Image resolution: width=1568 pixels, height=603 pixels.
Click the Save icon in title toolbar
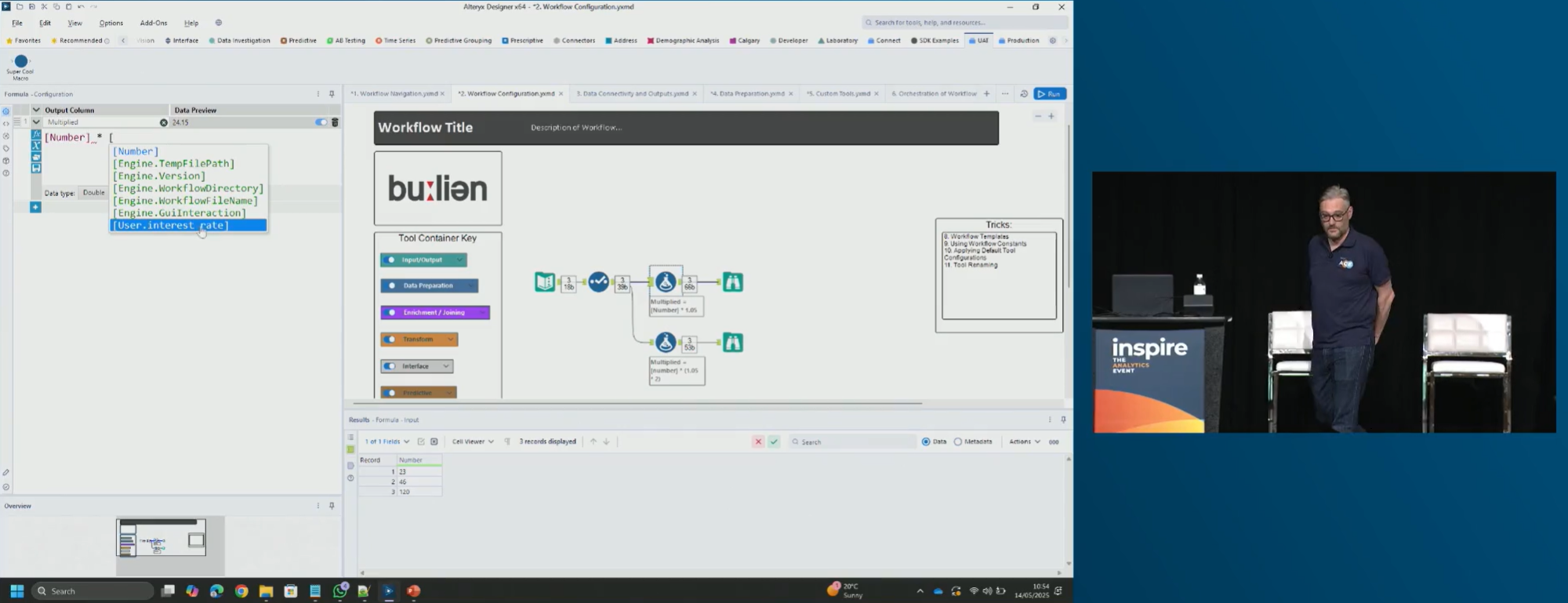click(31, 6)
